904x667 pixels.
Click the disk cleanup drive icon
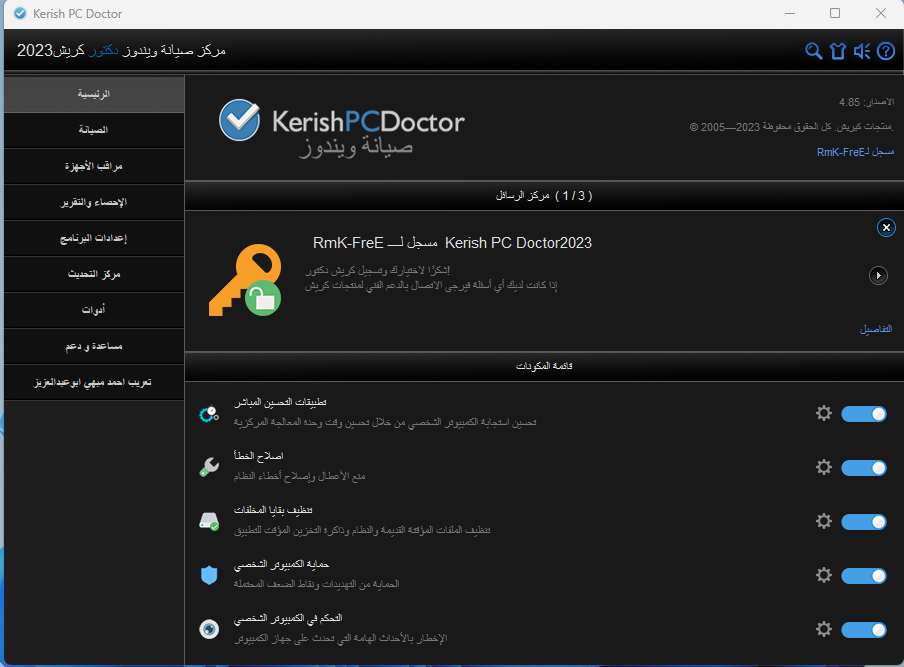(x=209, y=521)
